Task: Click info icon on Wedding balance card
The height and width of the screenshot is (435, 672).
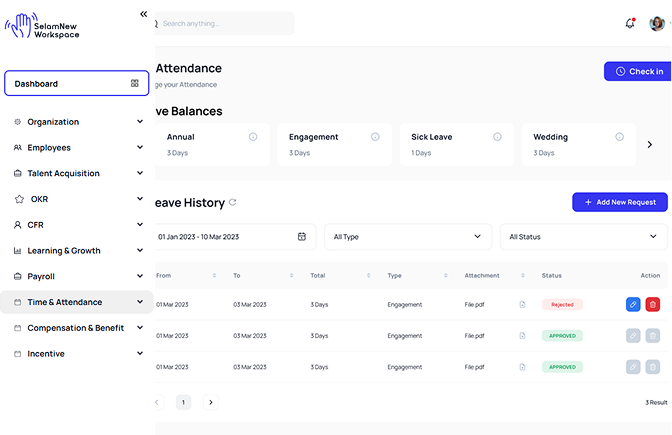Action: tap(619, 137)
